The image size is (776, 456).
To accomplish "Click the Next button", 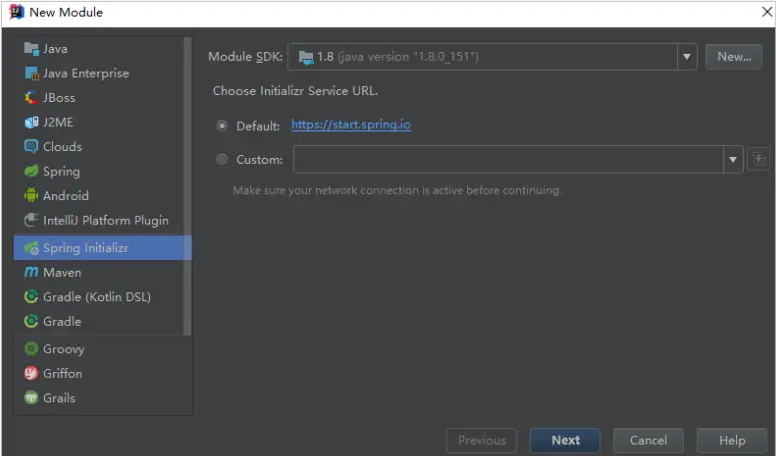I will point(565,440).
